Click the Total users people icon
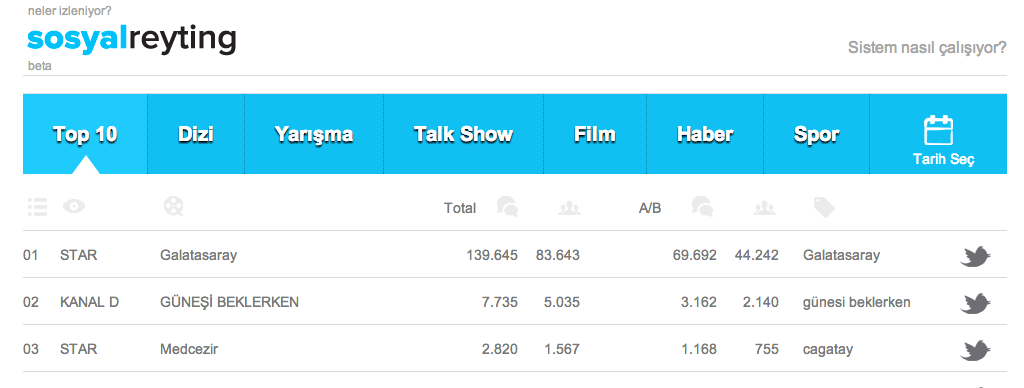Image resolution: width=1024 pixels, height=388 pixels. (569, 208)
